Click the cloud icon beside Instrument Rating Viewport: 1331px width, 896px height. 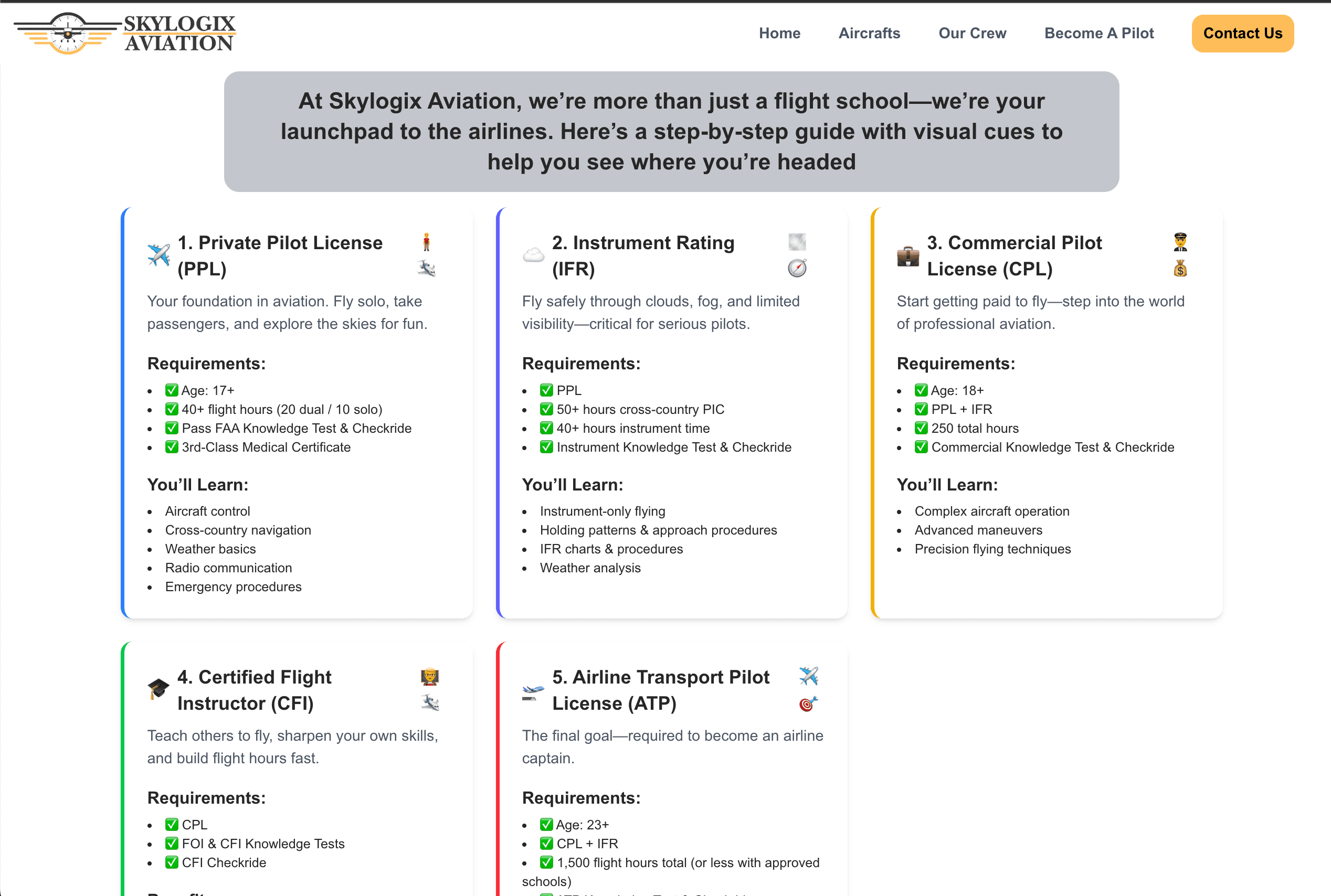(x=533, y=255)
